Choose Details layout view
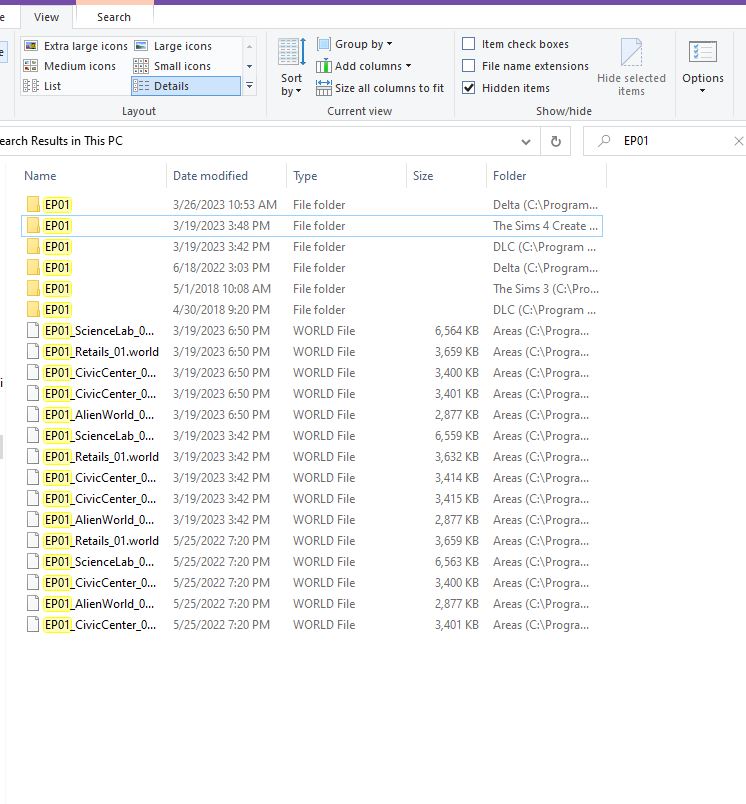This screenshot has width=746, height=804. (186, 86)
